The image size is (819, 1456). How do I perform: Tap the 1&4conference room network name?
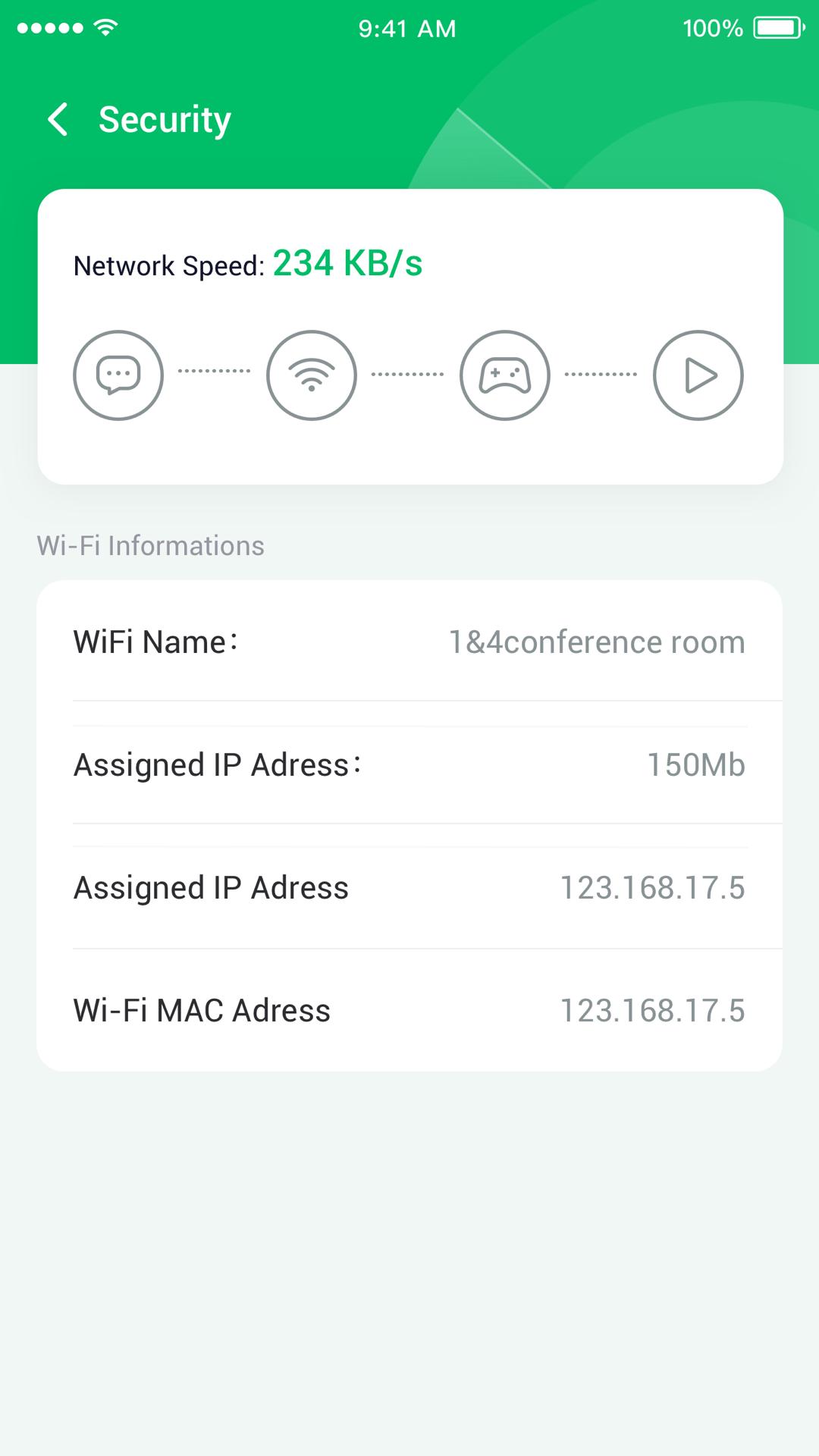(x=597, y=642)
